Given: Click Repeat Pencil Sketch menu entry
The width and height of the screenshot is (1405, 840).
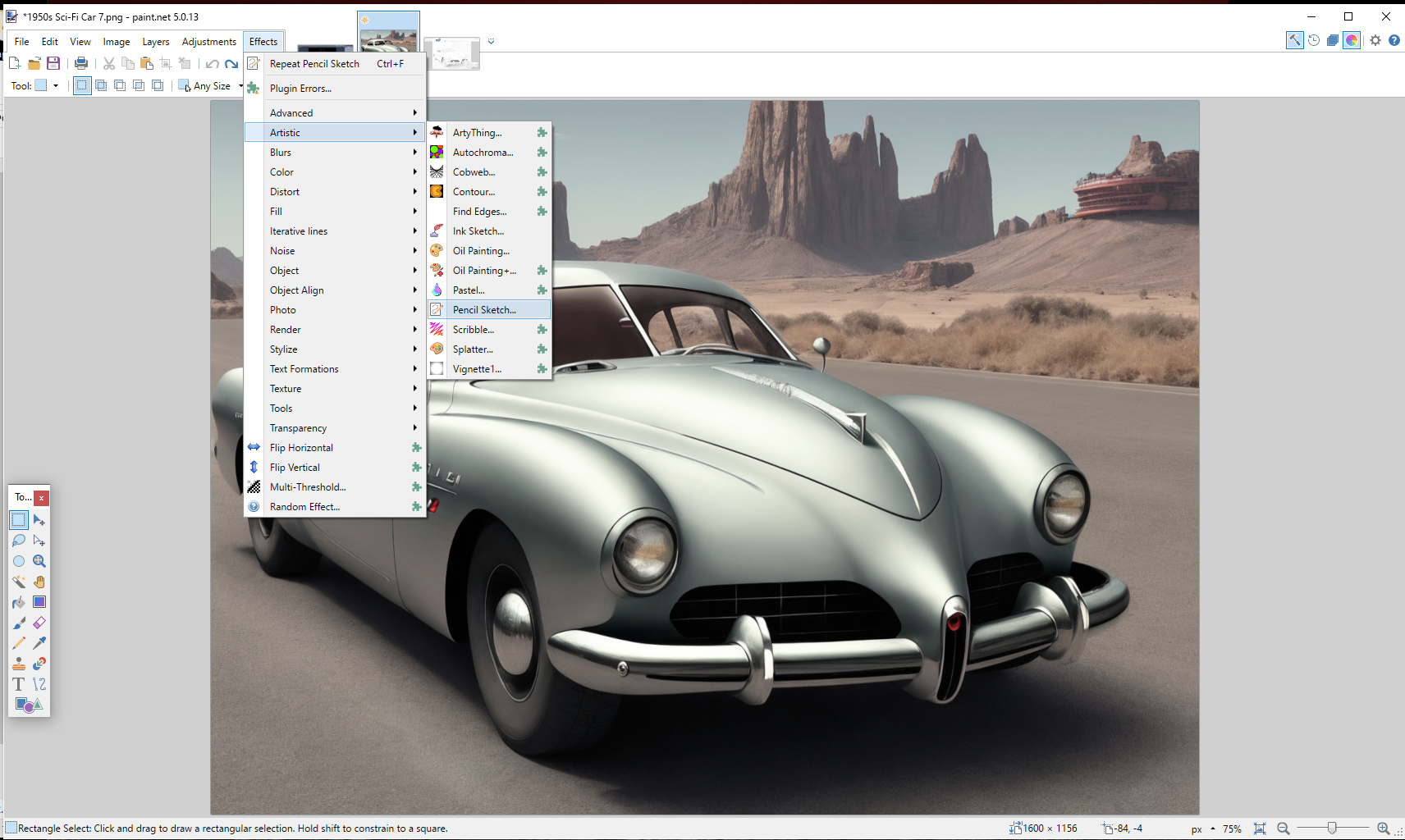Looking at the screenshot, I should coord(335,64).
